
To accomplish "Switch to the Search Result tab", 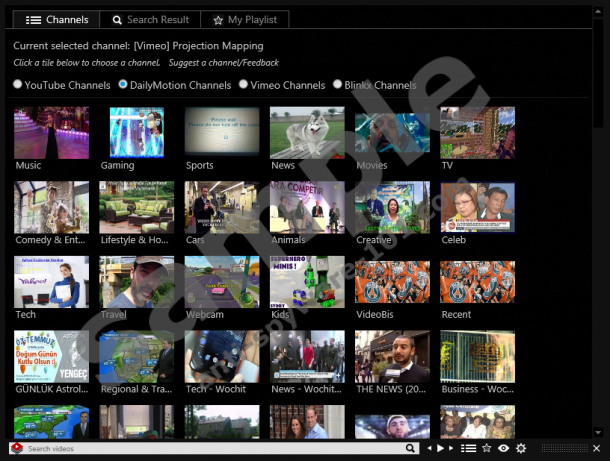I will [148, 20].
